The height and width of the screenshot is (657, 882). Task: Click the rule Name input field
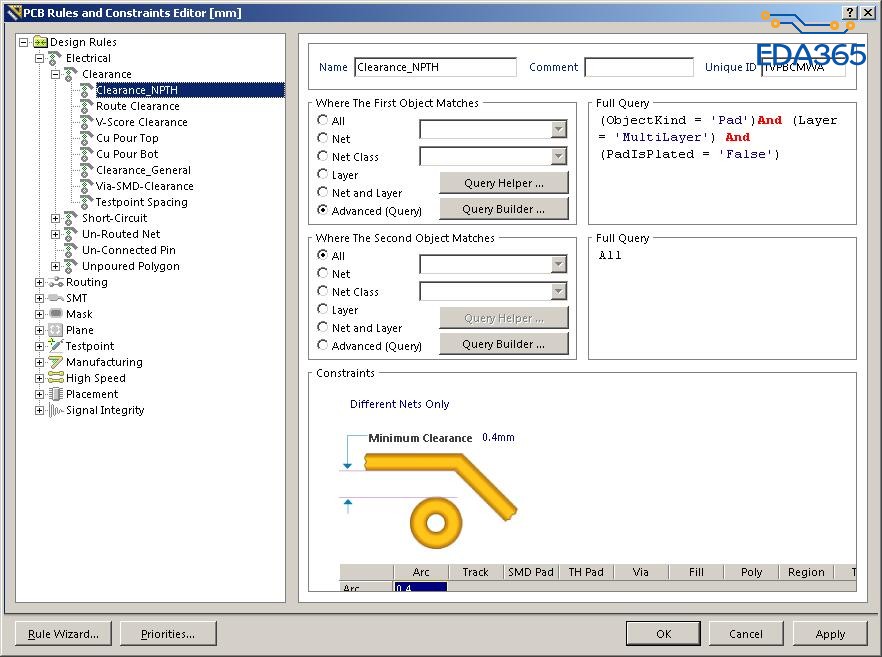[435, 68]
